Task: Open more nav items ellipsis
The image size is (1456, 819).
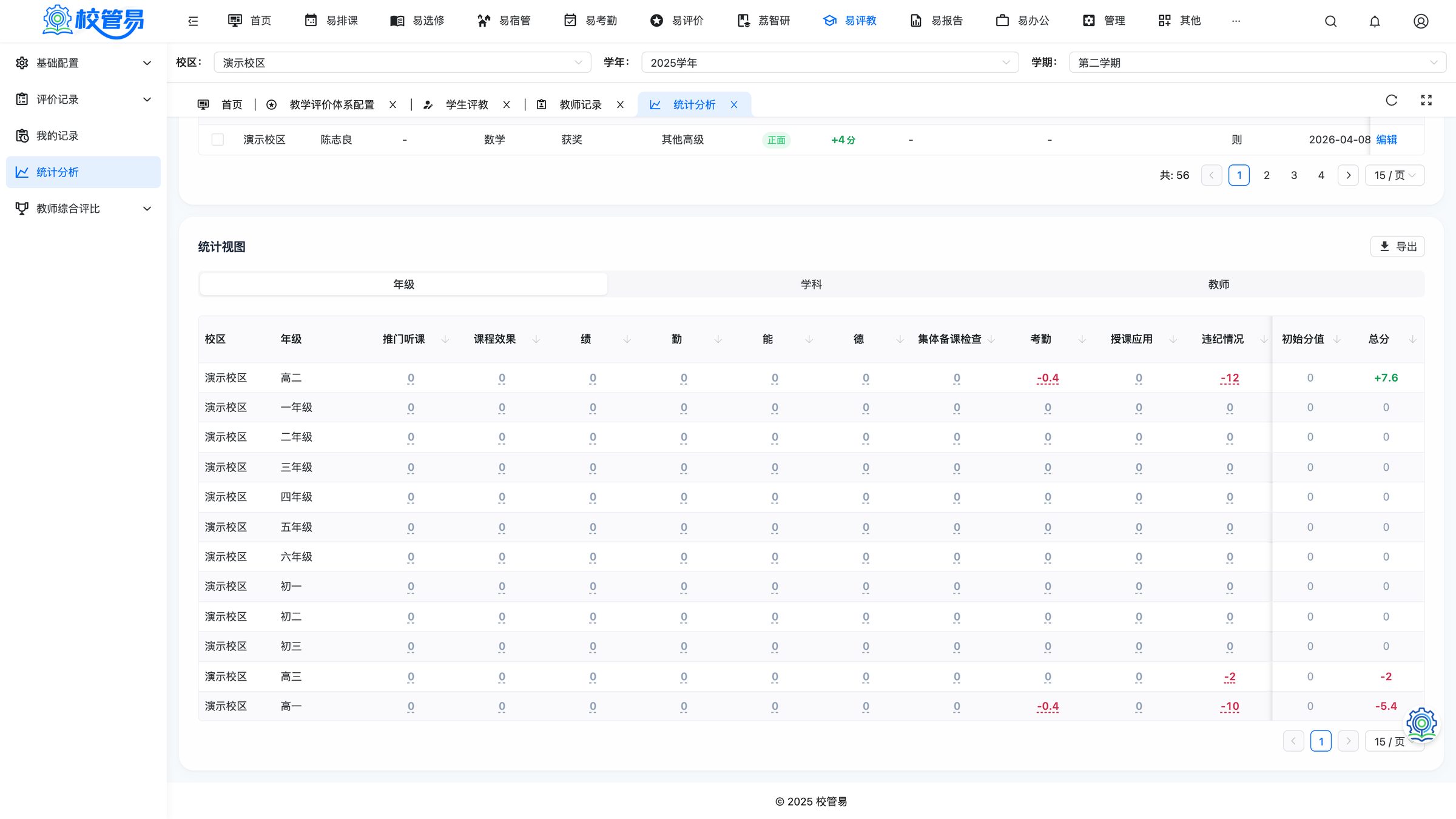Action: click(1236, 21)
